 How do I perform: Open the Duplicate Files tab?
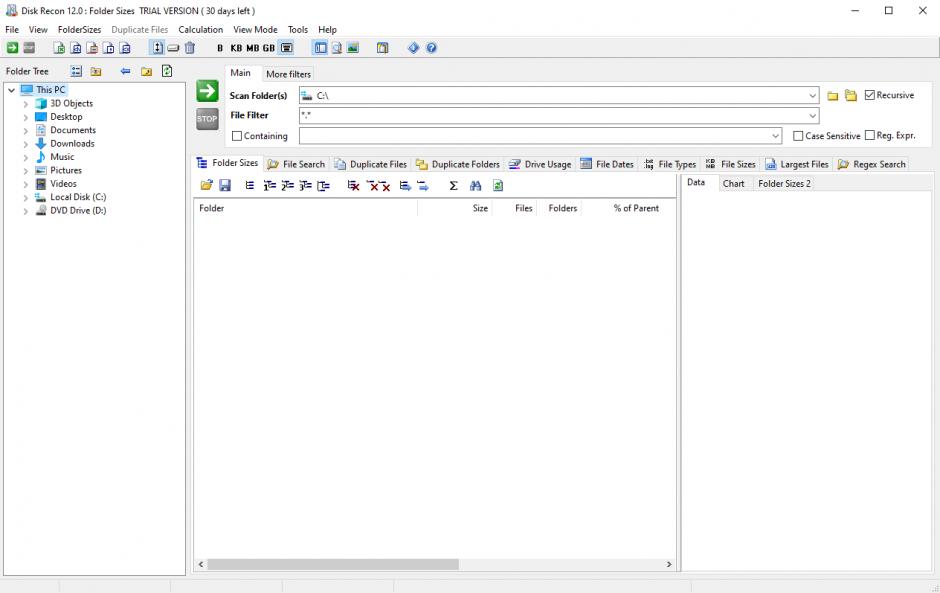(371, 164)
